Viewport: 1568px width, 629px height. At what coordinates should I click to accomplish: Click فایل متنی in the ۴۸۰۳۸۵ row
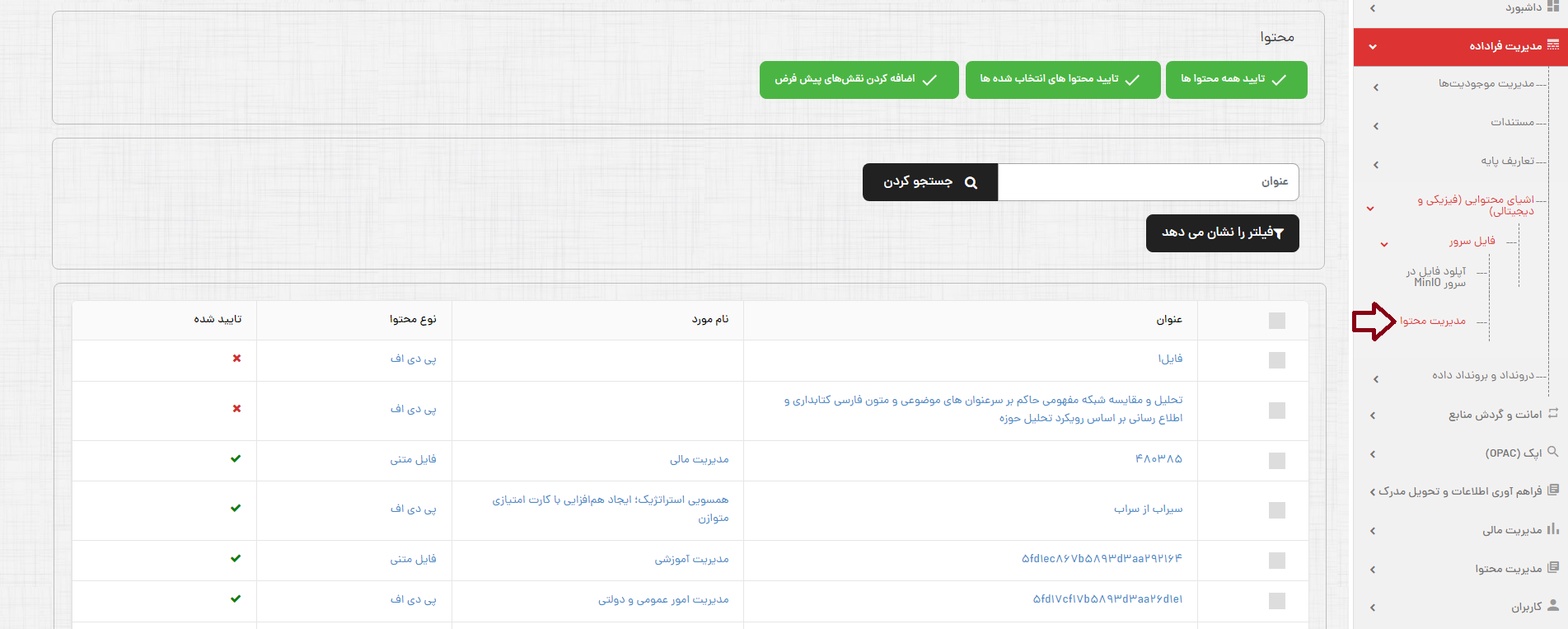pos(414,459)
